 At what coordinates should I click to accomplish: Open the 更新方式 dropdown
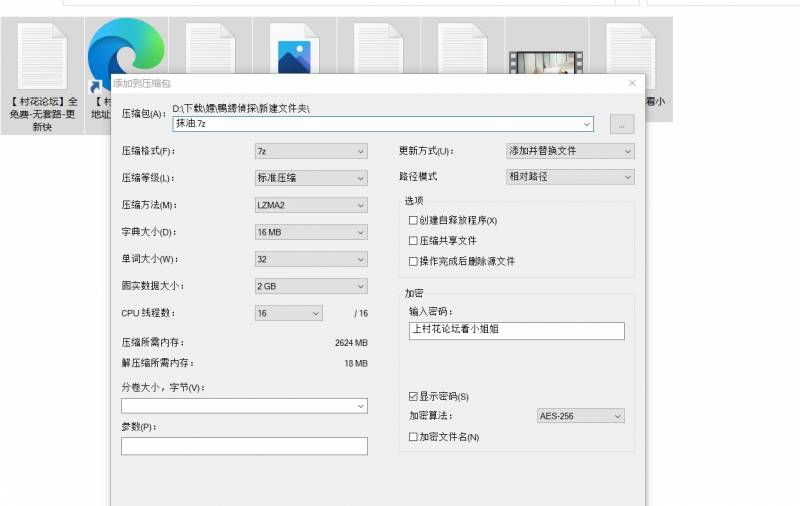pyautogui.click(x=570, y=151)
